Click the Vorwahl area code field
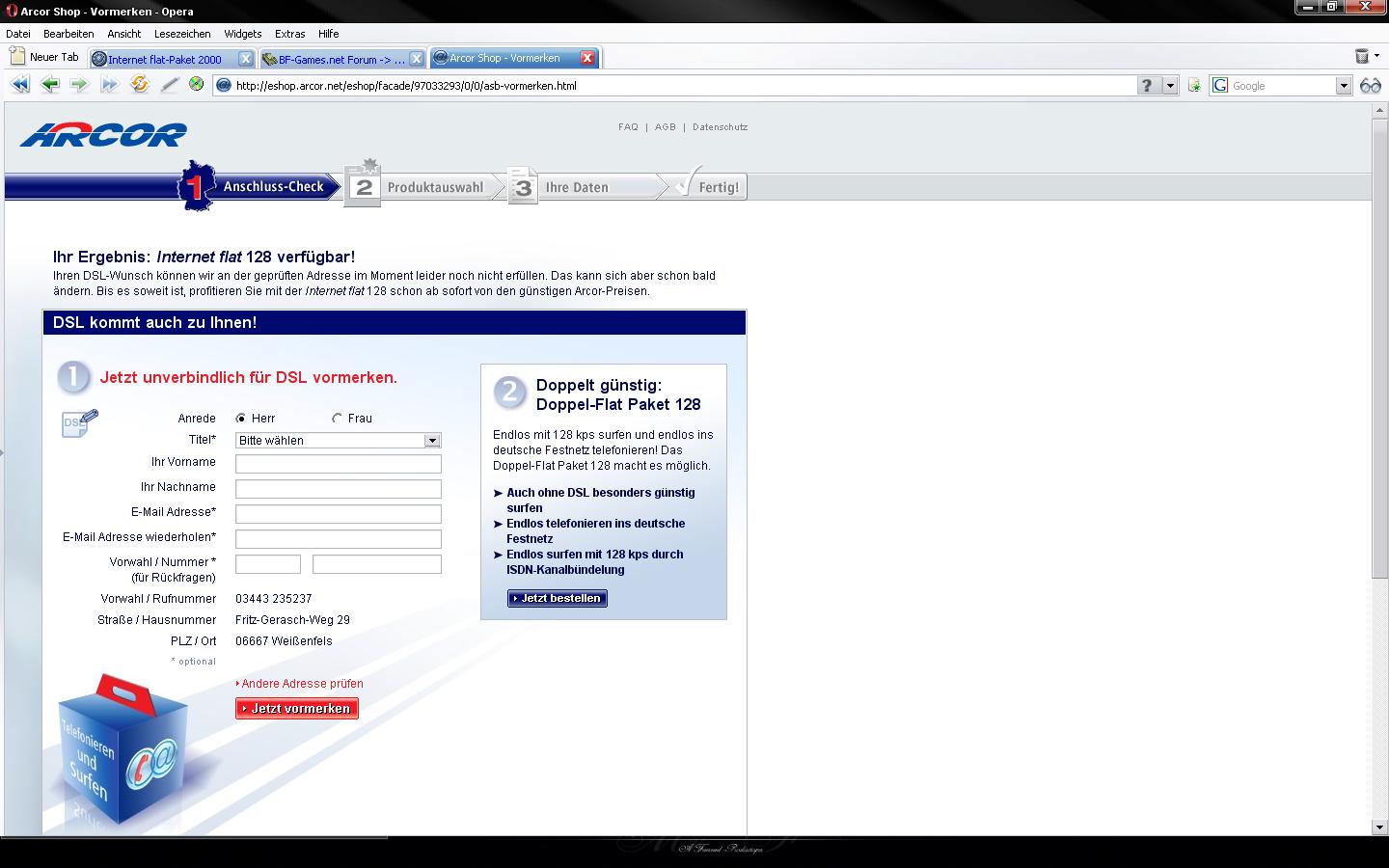 (x=268, y=564)
